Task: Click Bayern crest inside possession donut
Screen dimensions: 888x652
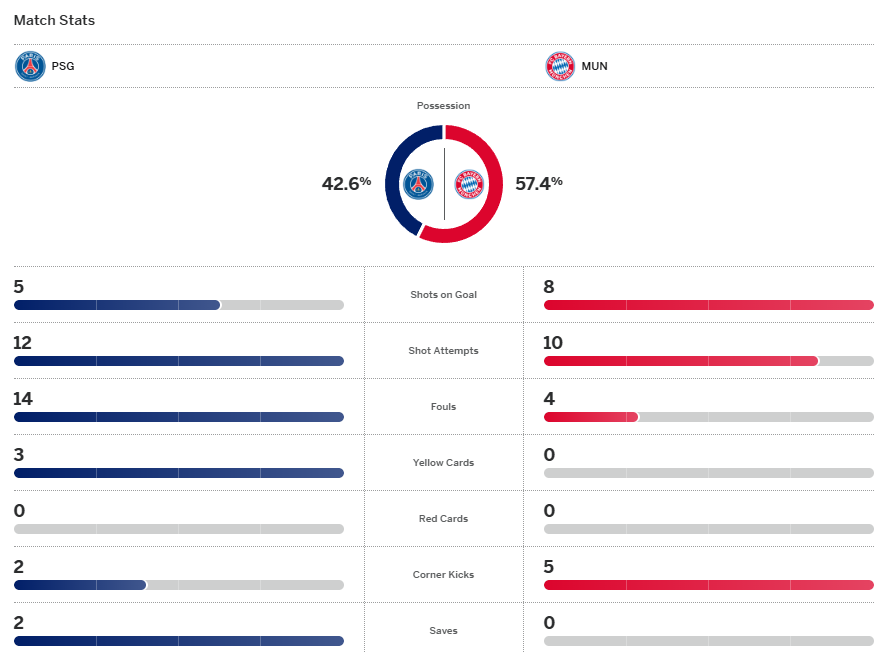Action: coord(470,184)
